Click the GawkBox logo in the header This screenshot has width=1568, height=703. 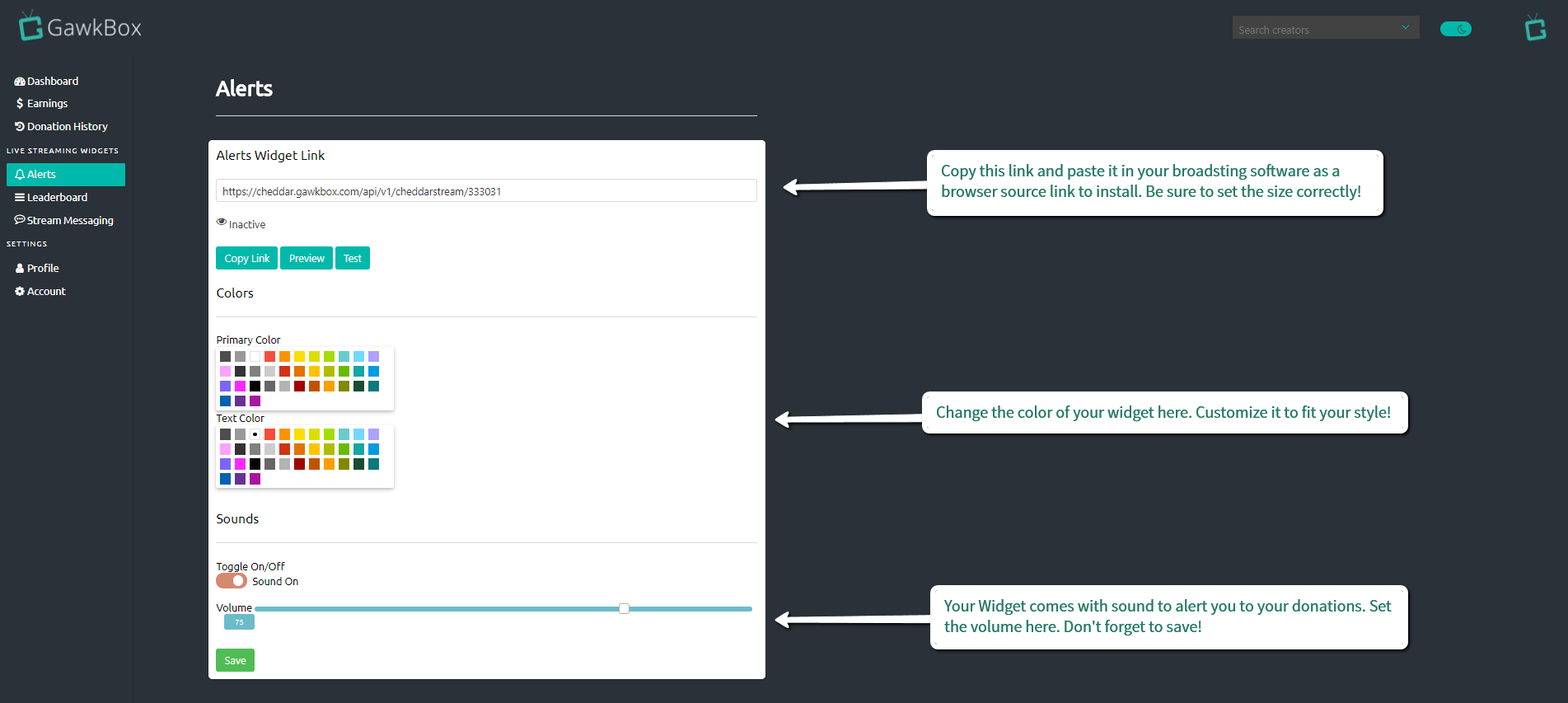coord(80,26)
